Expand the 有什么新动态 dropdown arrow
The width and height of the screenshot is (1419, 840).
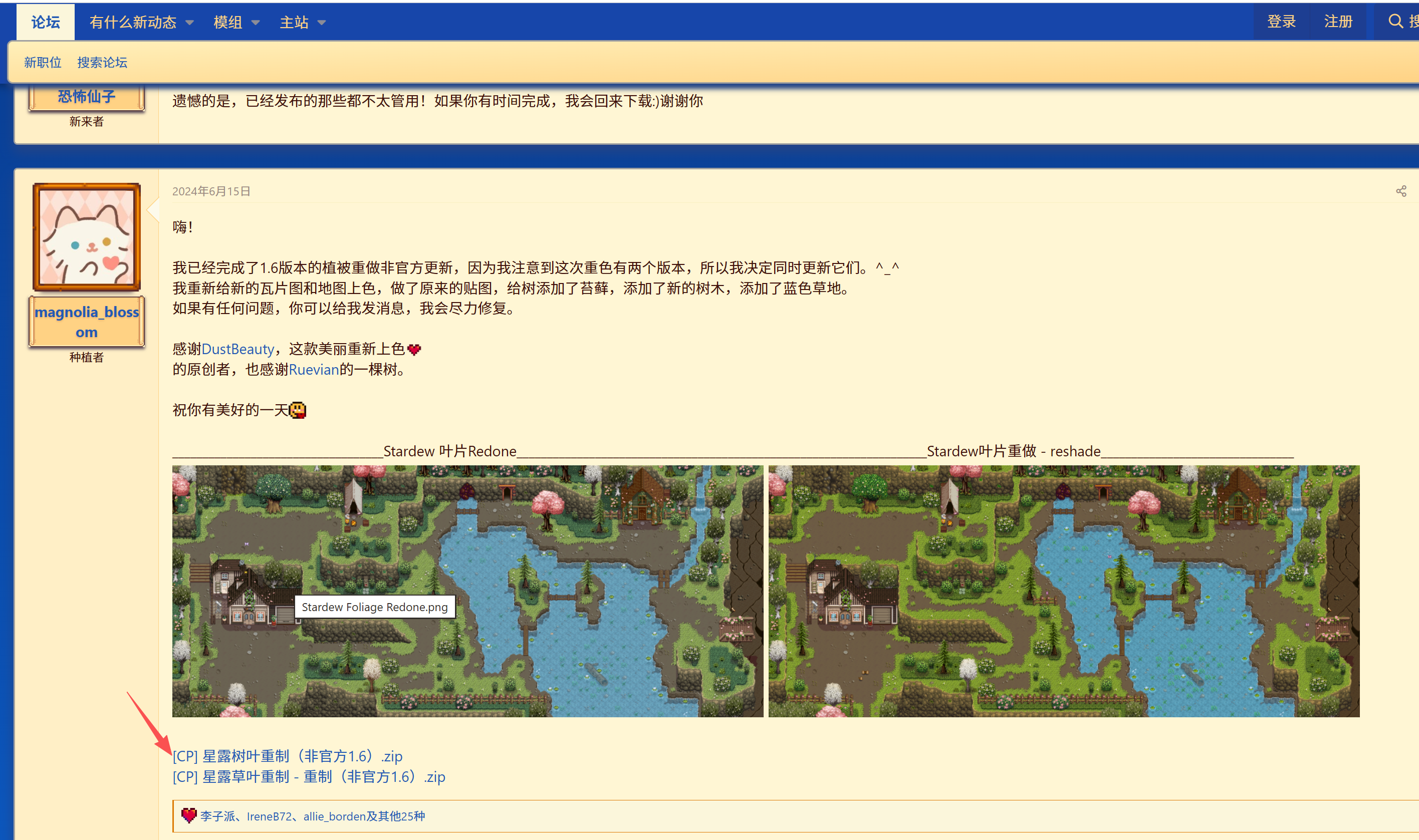click(x=190, y=23)
